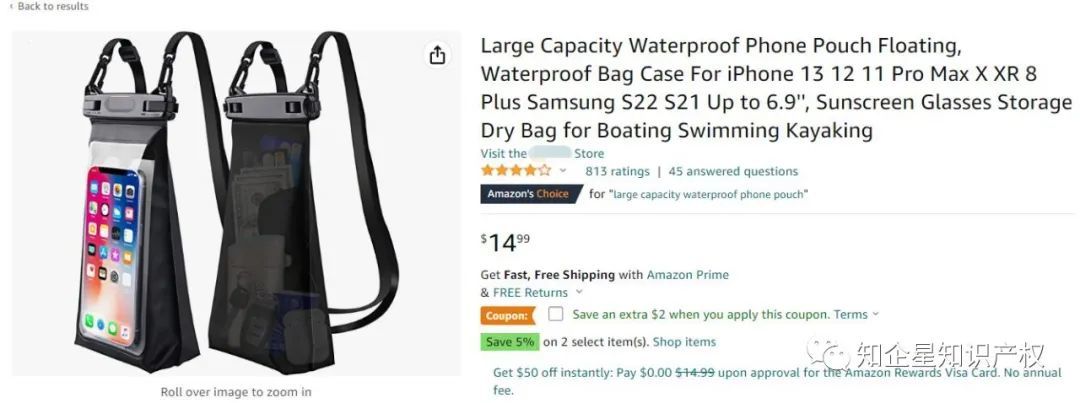Click the orange Coupon badge
The image size is (1080, 403).
coord(507,314)
